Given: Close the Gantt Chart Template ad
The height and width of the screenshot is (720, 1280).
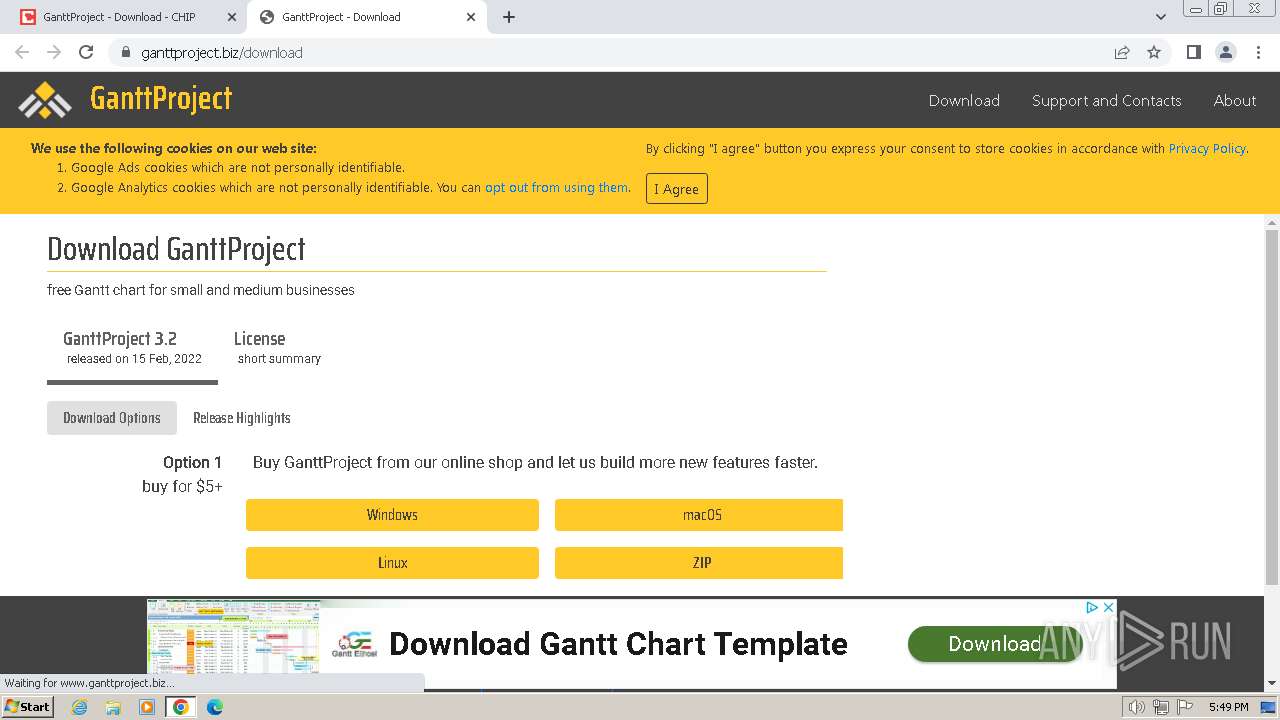Looking at the screenshot, I should click(x=1108, y=607).
